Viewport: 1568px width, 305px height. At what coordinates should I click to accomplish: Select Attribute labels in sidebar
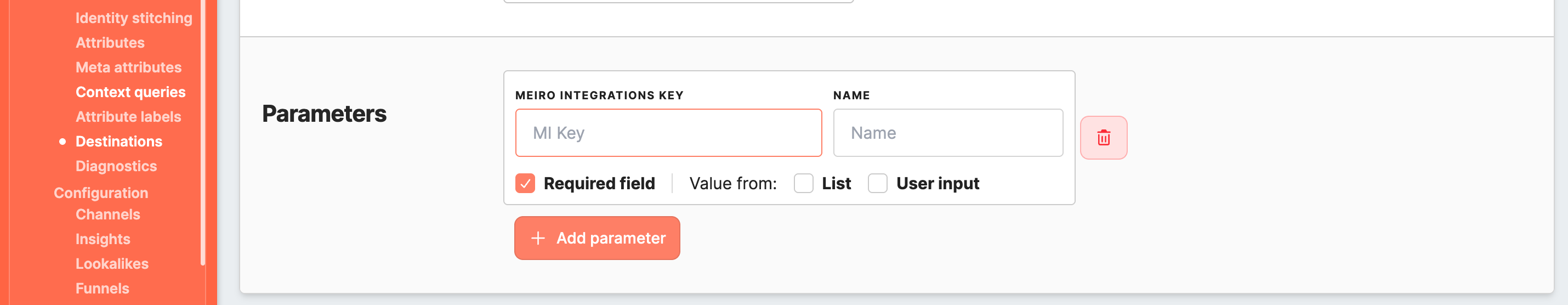pos(128,117)
